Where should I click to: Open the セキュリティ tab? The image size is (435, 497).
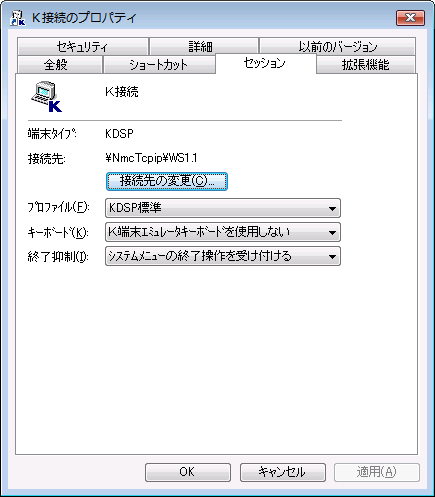point(83,47)
